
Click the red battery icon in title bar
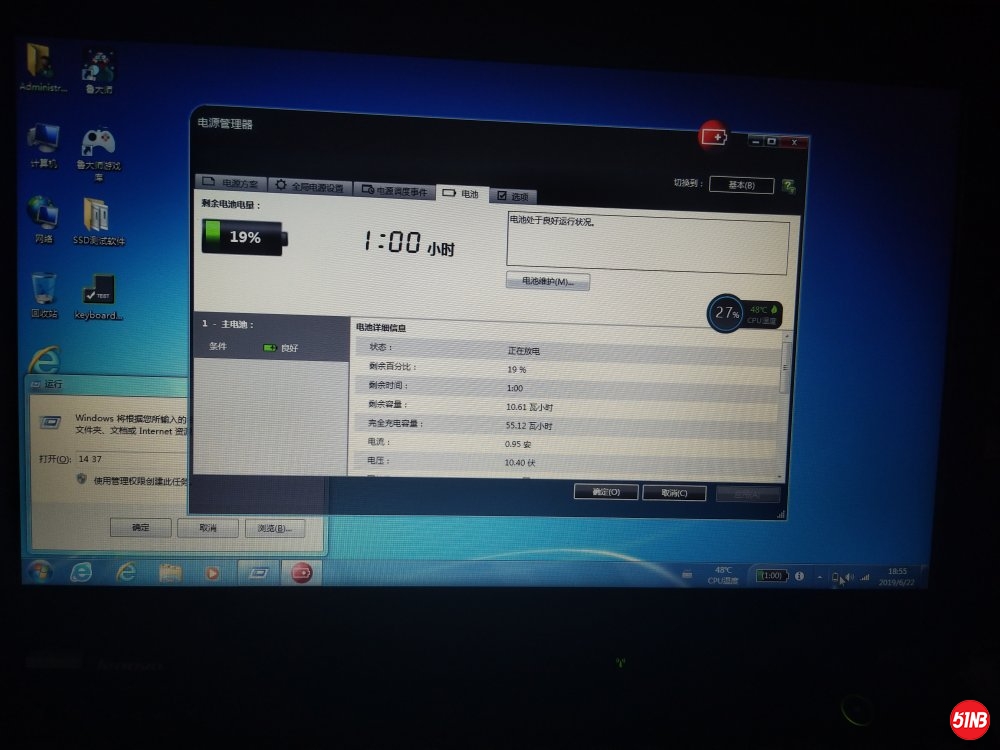click(x=714, y=136)
